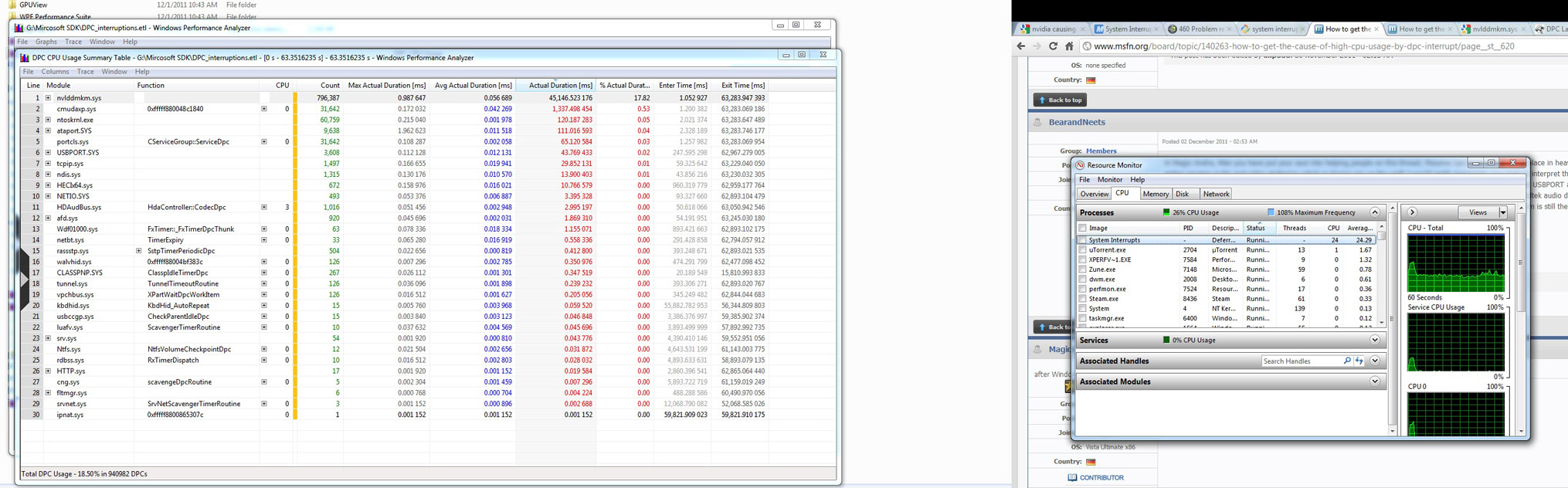Open the Monitor menu in Resource Monitor

point(1110,179)
